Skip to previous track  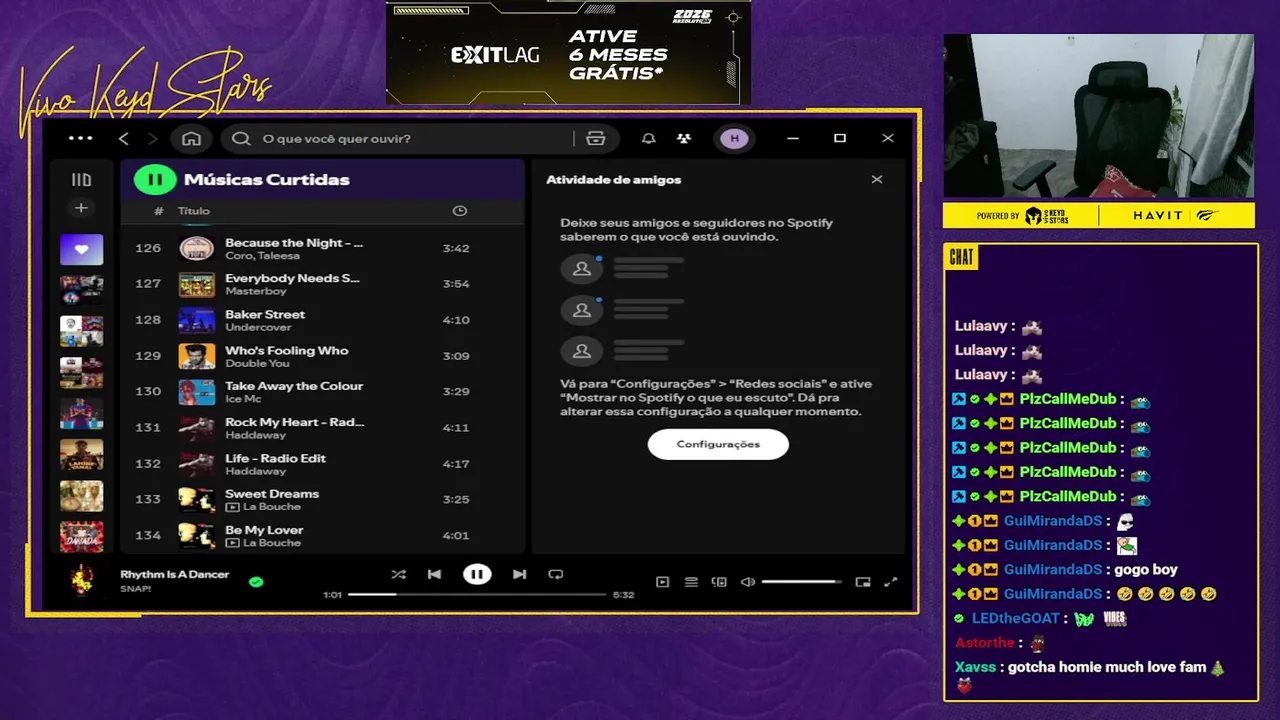click(434, 574)
